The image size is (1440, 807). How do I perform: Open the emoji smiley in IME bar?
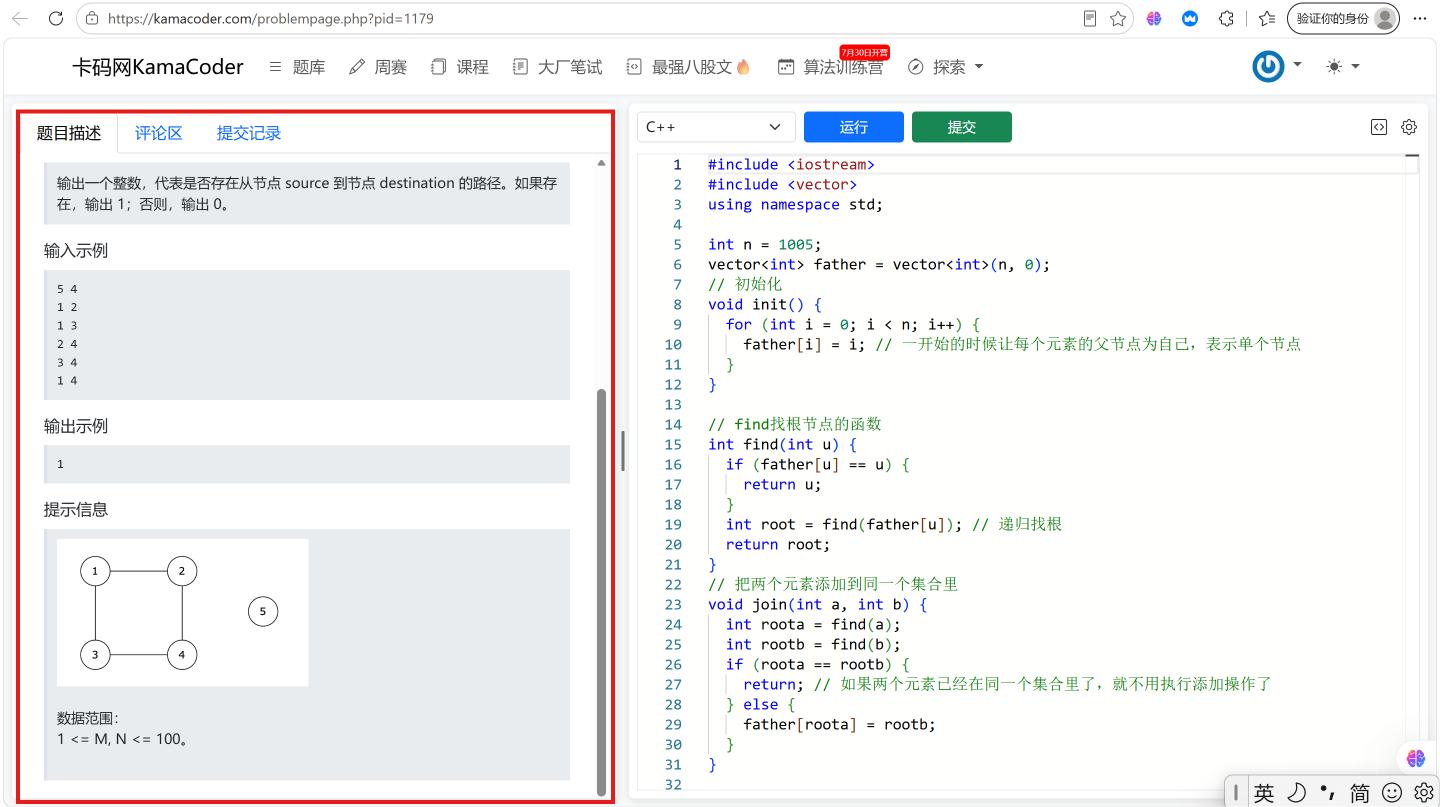[x=1392, y=793]
